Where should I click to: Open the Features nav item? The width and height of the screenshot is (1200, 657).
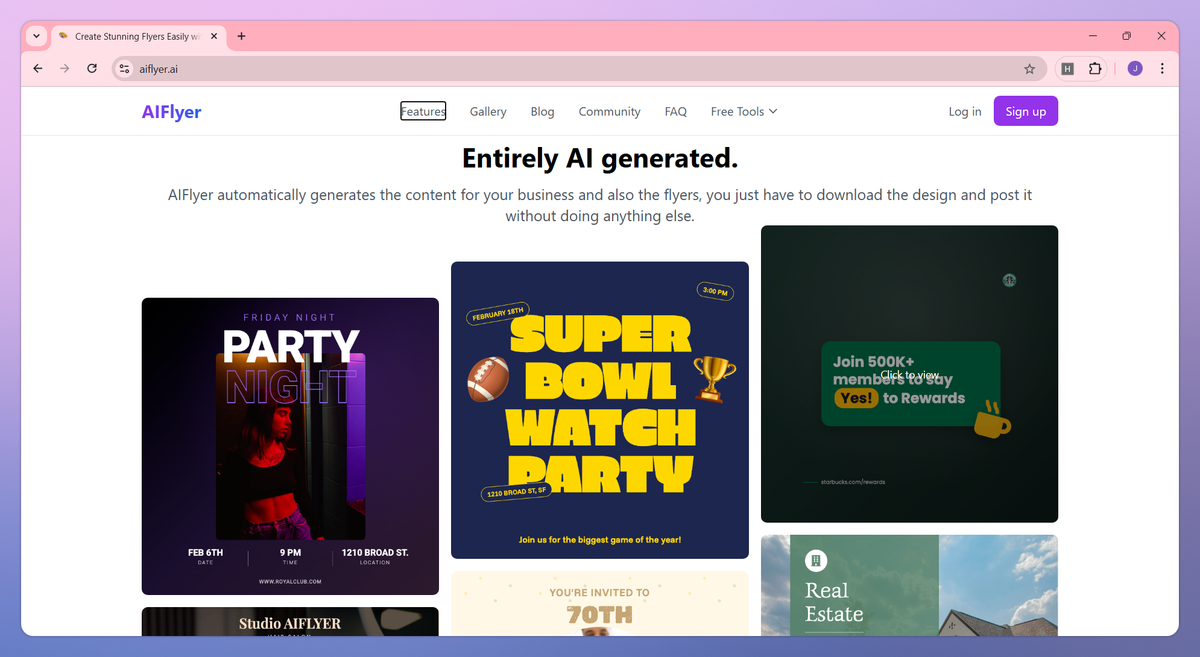point(423,112)
